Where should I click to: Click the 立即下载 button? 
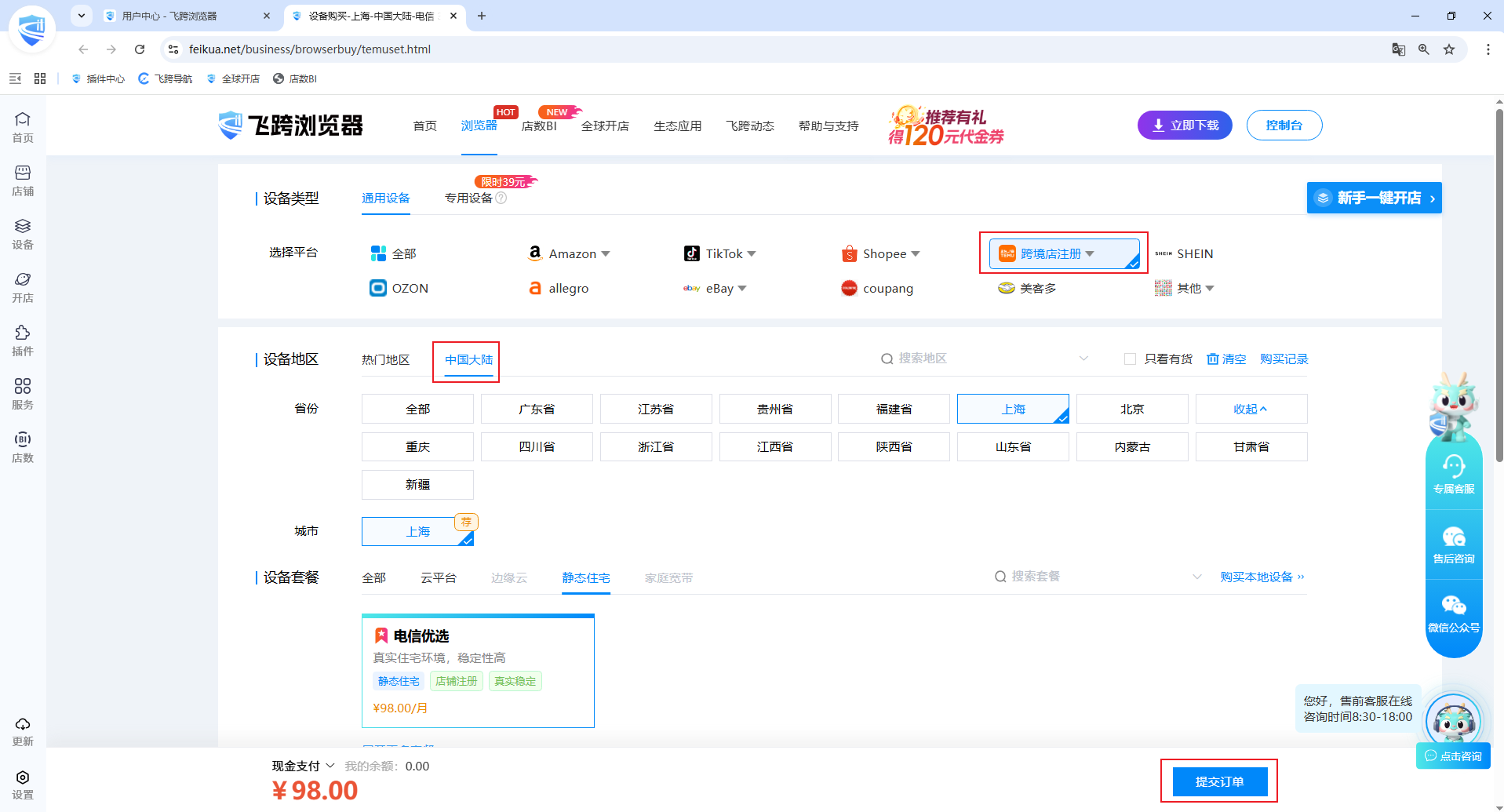[x=1185, y=126]
